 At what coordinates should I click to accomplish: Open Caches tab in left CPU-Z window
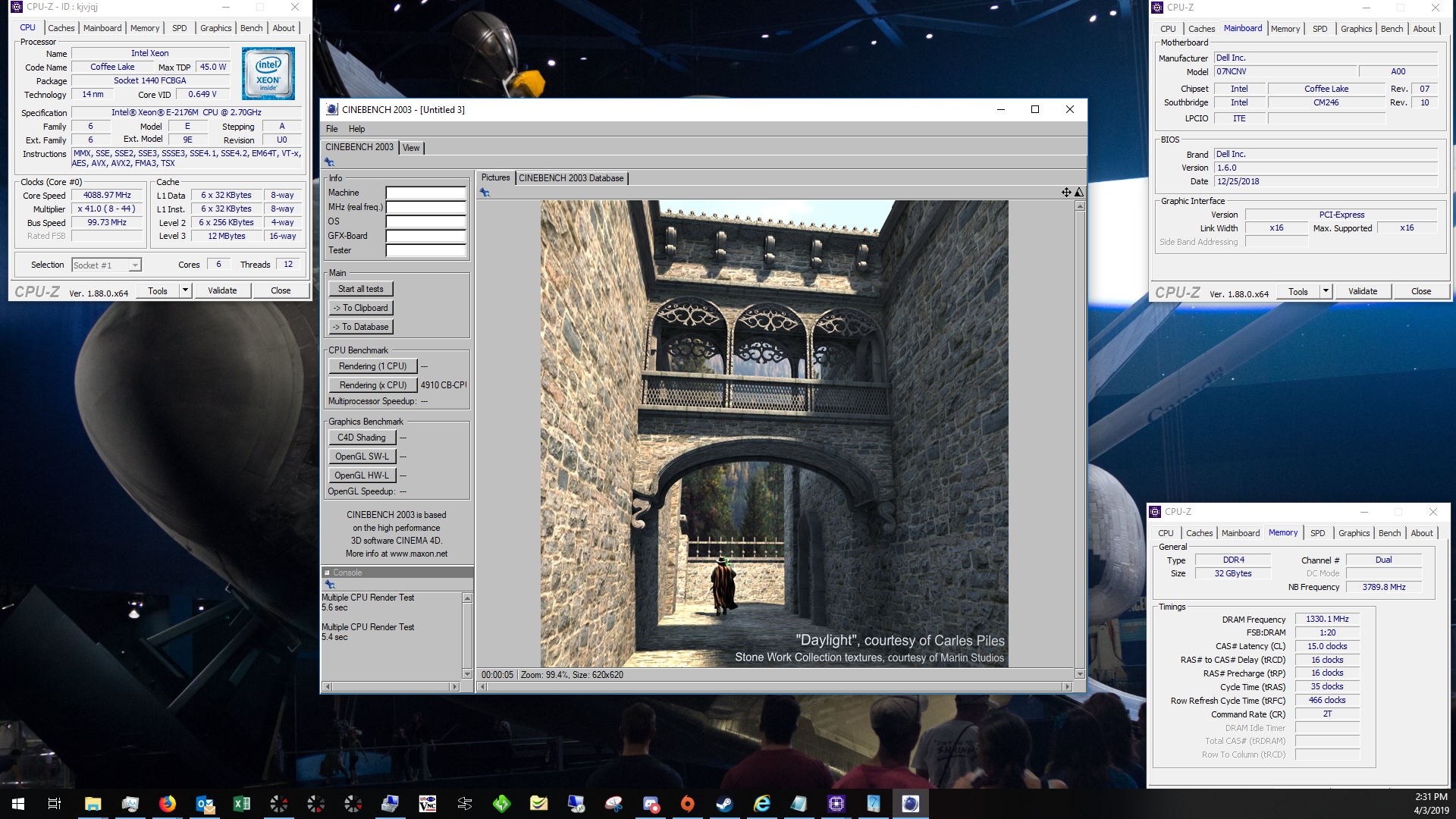[x=61, y=28]
